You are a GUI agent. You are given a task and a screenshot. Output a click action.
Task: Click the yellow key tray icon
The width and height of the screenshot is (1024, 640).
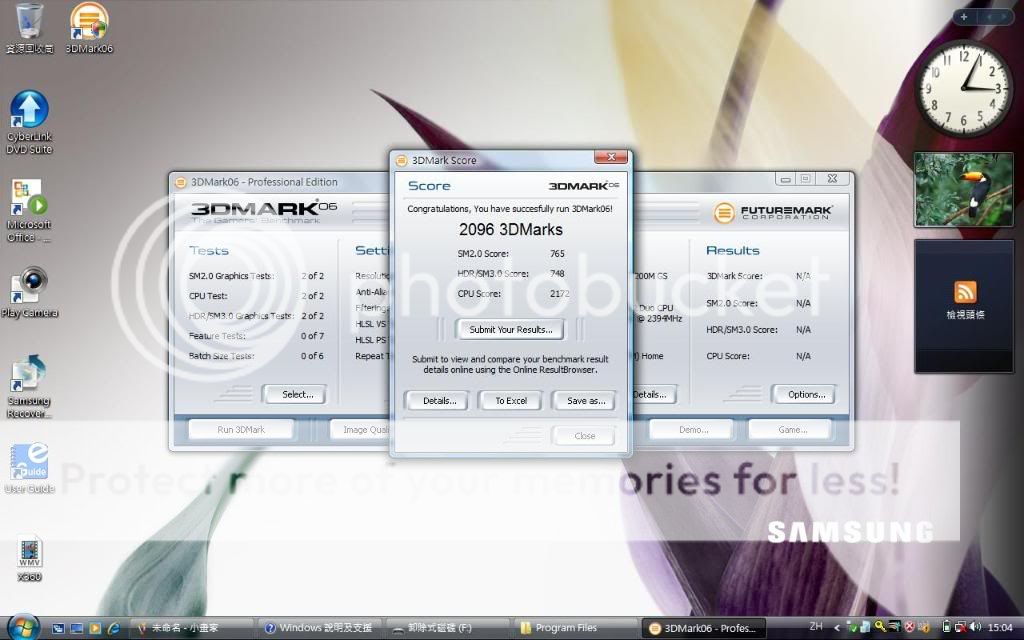pos(880,627)
